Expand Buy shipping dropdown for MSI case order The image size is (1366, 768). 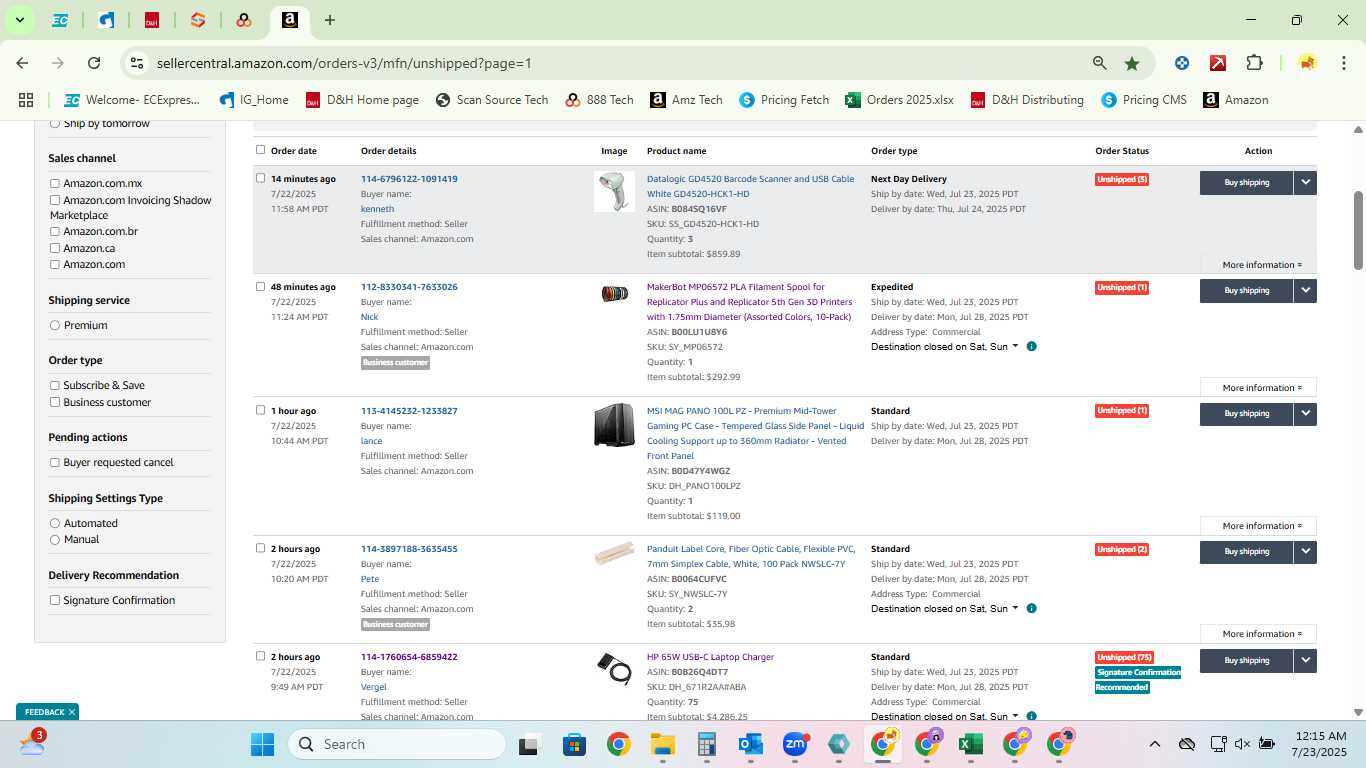click(1305, 413)
